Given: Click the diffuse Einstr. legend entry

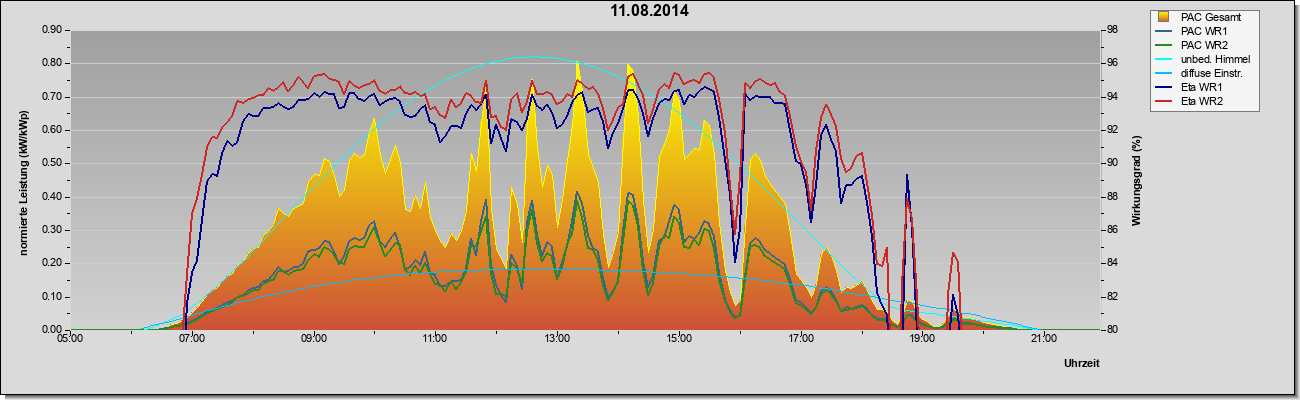Looking at the screenshot, I should [1200, 74].
